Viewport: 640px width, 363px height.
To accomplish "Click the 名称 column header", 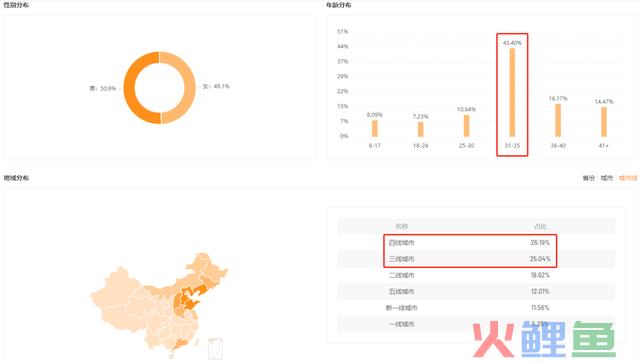I will [x=402, y=226].
